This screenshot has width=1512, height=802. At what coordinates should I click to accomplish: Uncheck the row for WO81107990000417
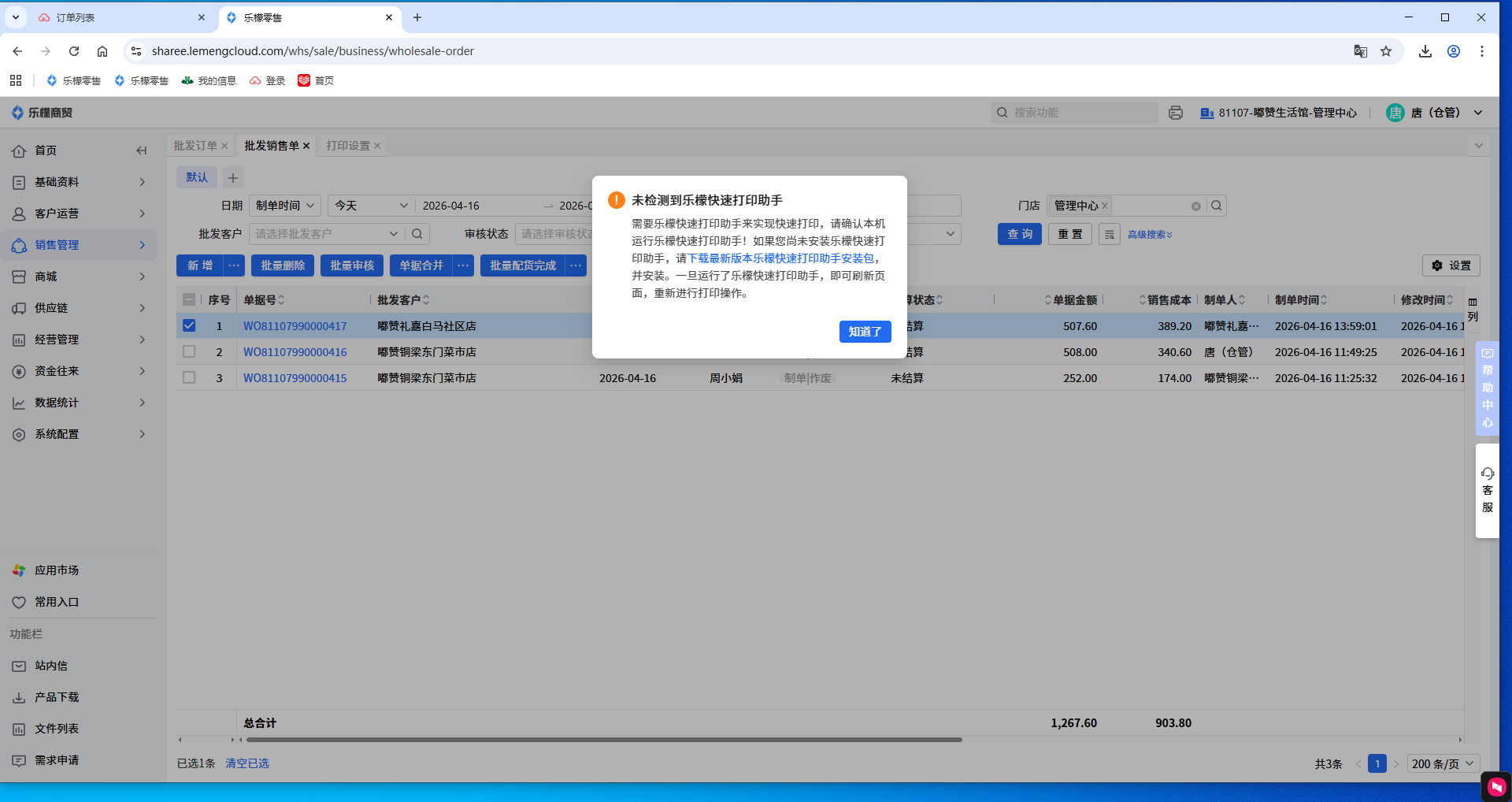189,325
